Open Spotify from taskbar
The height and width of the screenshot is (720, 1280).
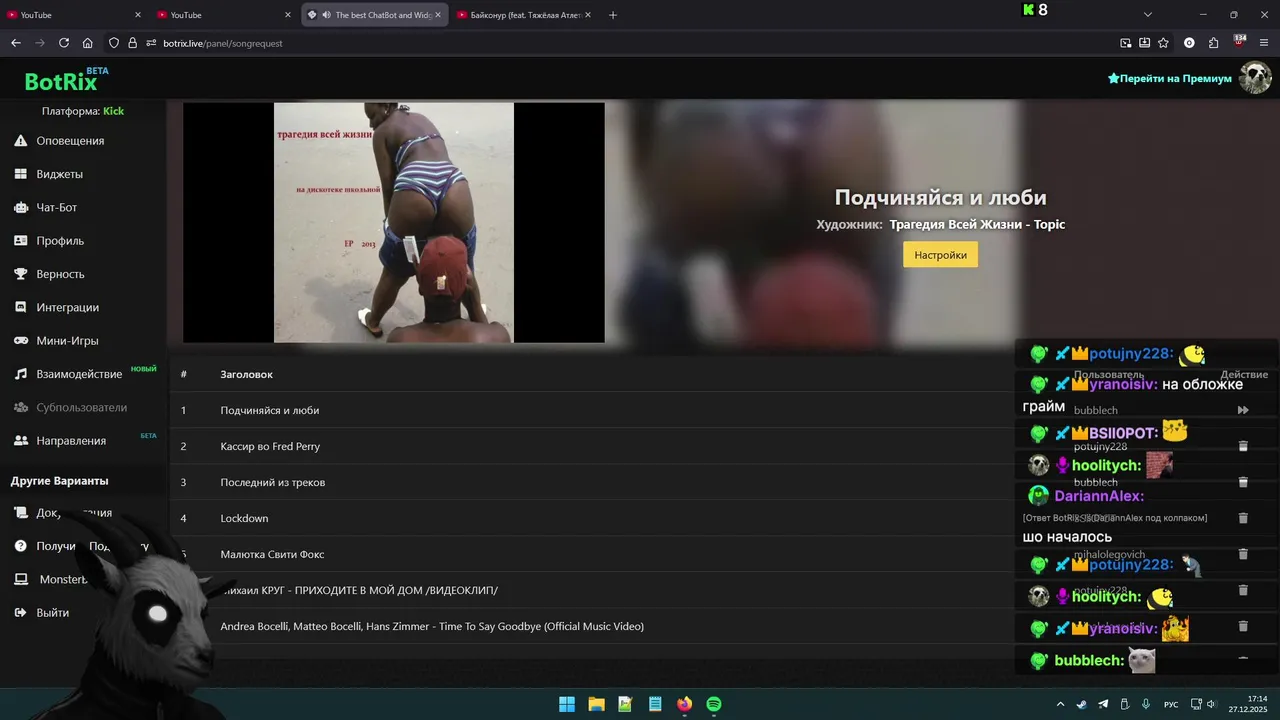(x=714, y=704)
